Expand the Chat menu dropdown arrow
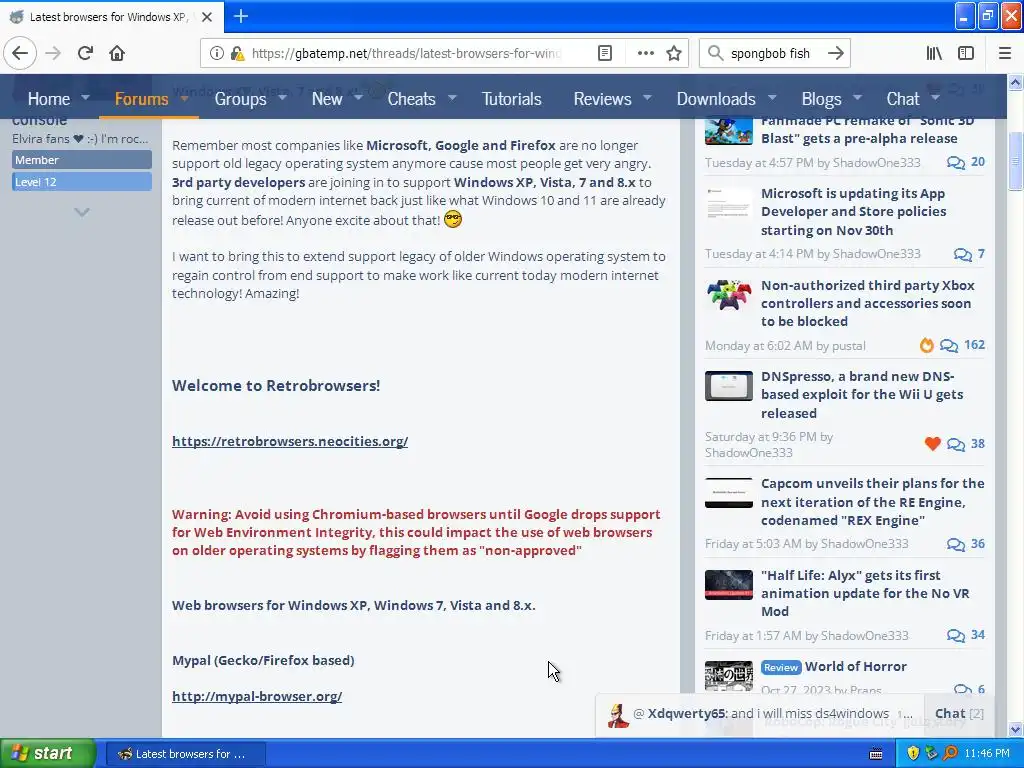This screenshot has height=768, width=1024. click(935, 98)
